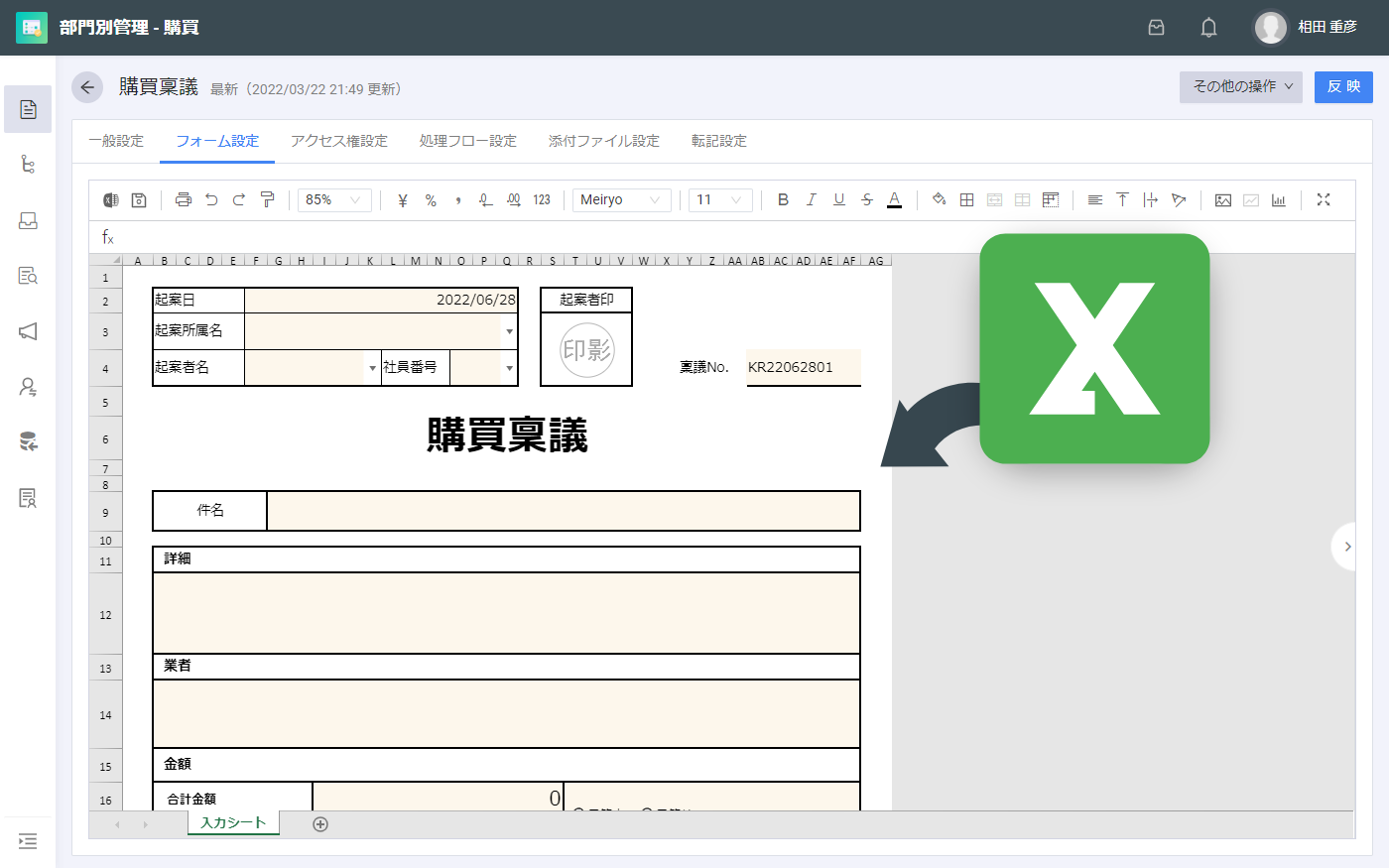The height and width of the screenshot is (868, 1389).
Task: Click the merge cells icon
Action: coord(995,199)
